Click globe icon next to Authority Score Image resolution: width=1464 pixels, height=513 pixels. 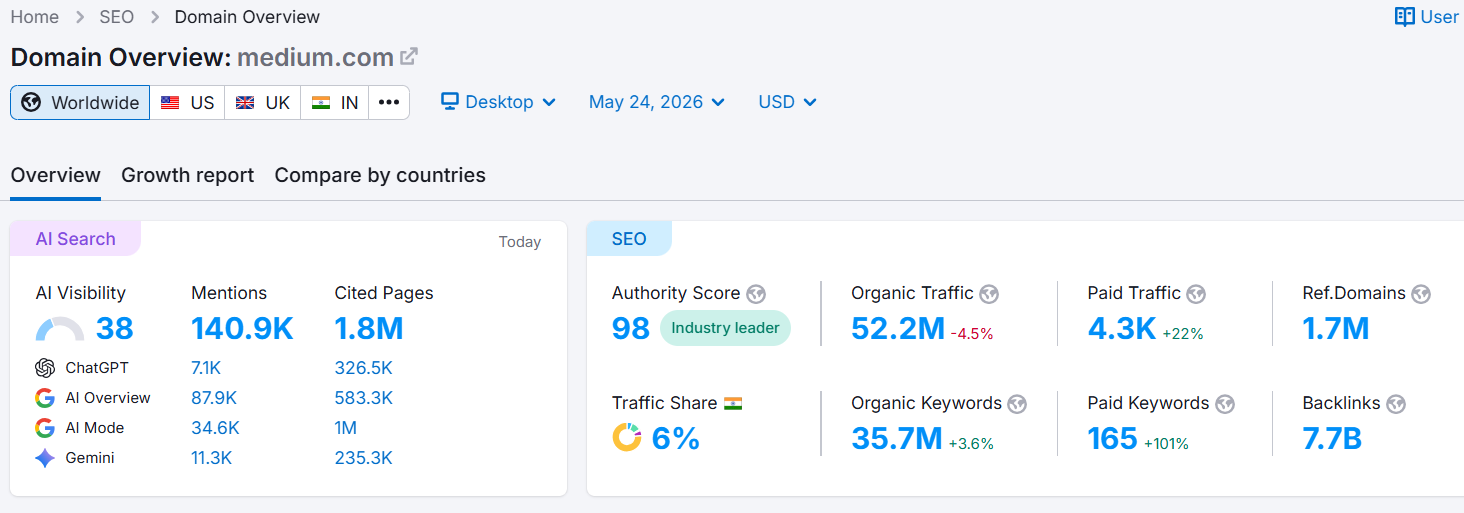pos(756,294)
